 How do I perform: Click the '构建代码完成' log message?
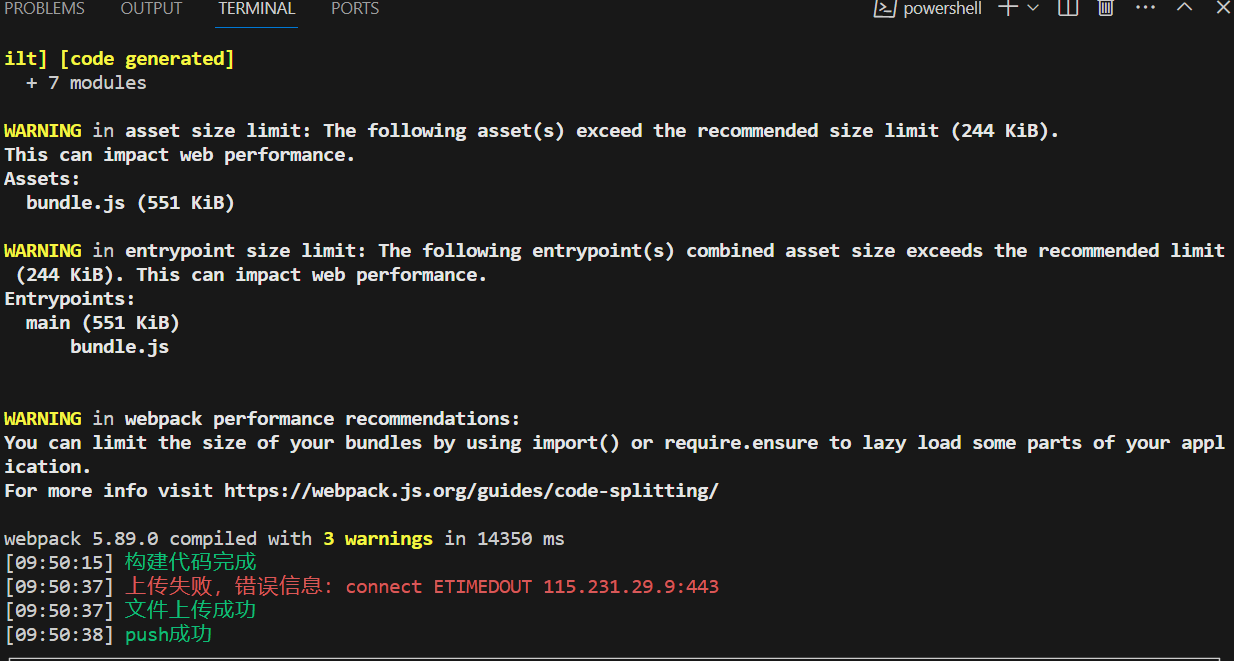190,563
